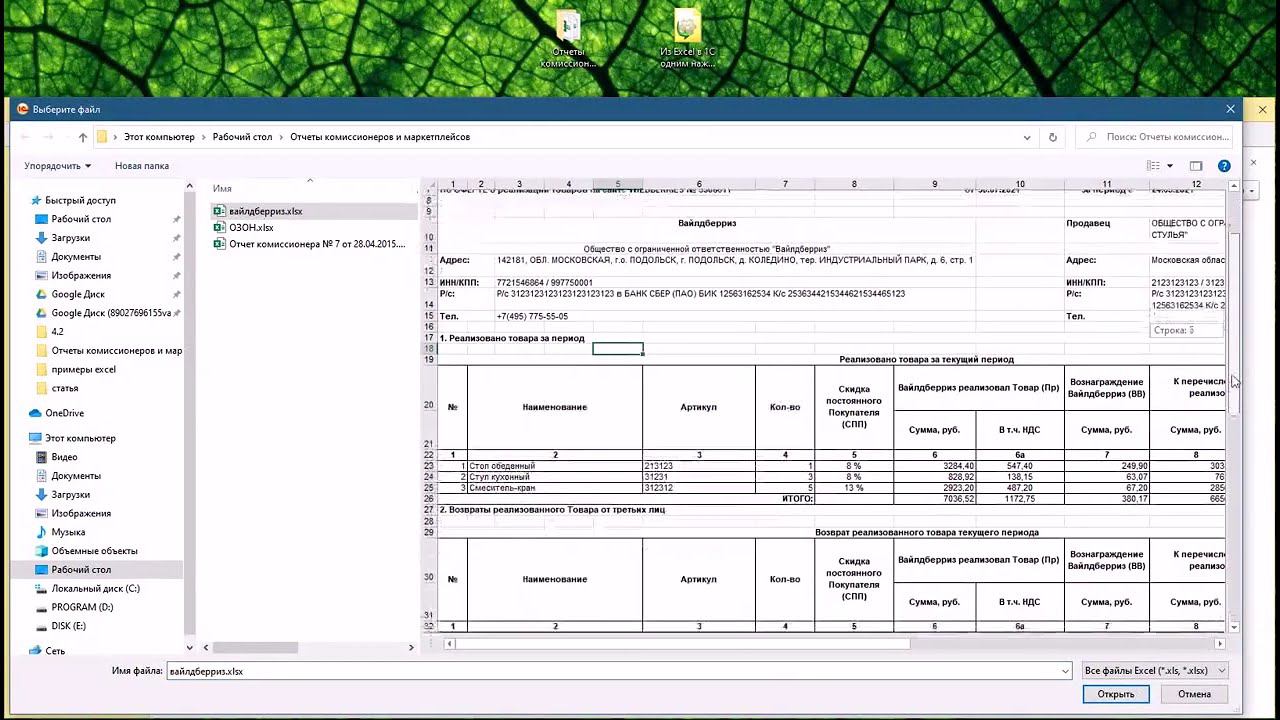Select Отчет комиссионера № 7 file
The width and height of the screenshot is (1280, 720).
316,244
